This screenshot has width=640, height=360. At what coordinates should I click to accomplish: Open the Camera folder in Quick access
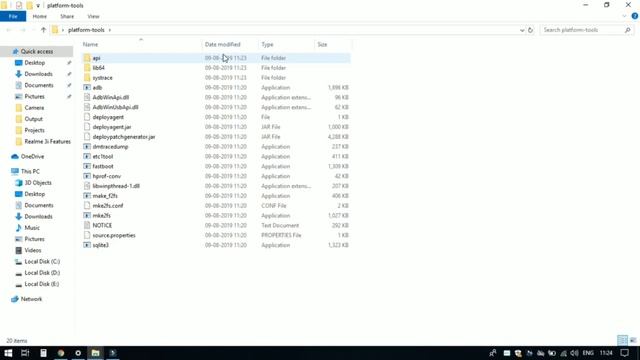tap(34, 108)
